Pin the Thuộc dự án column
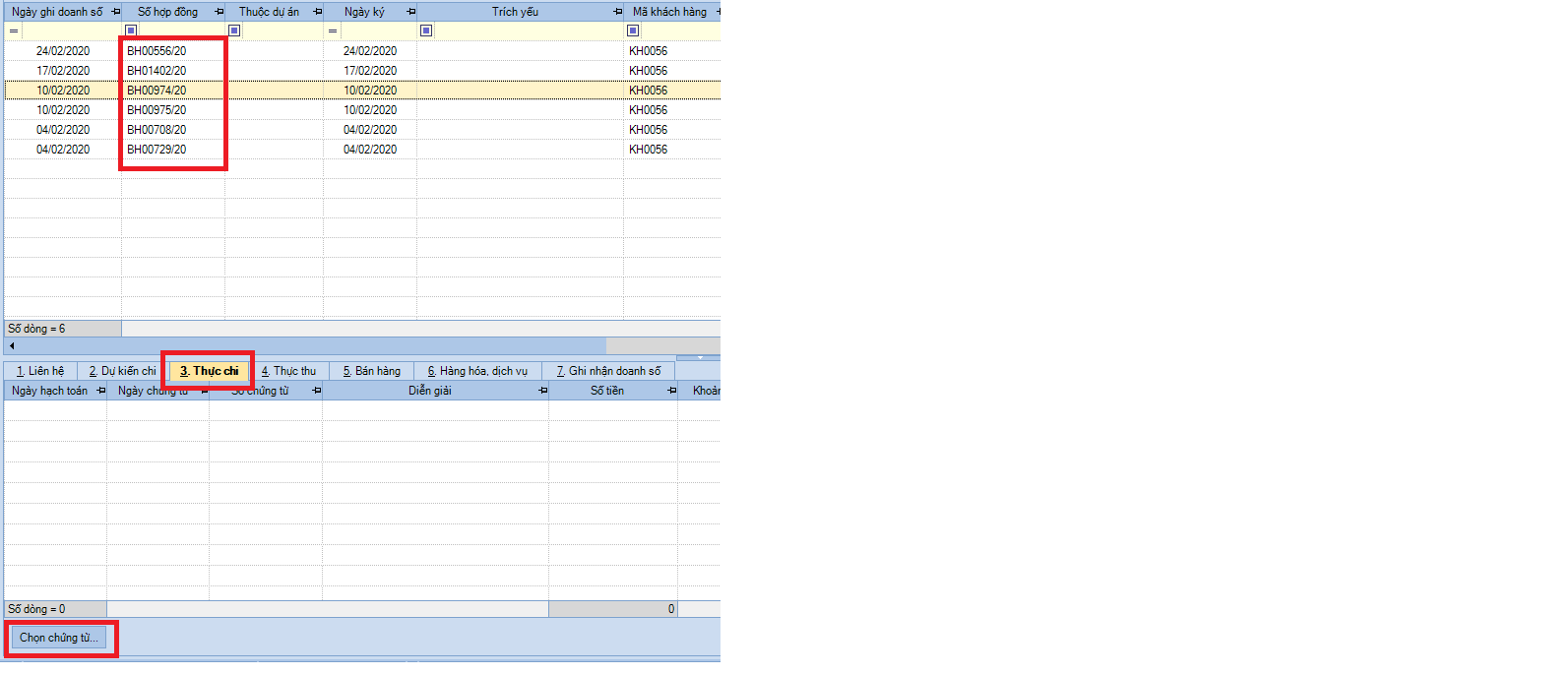1568x675 pixels. click(x=317, y=12)
